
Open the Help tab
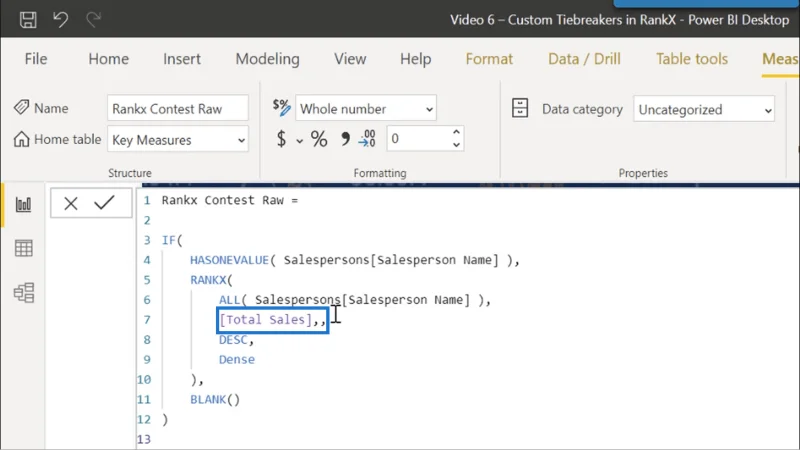(415, 59)
